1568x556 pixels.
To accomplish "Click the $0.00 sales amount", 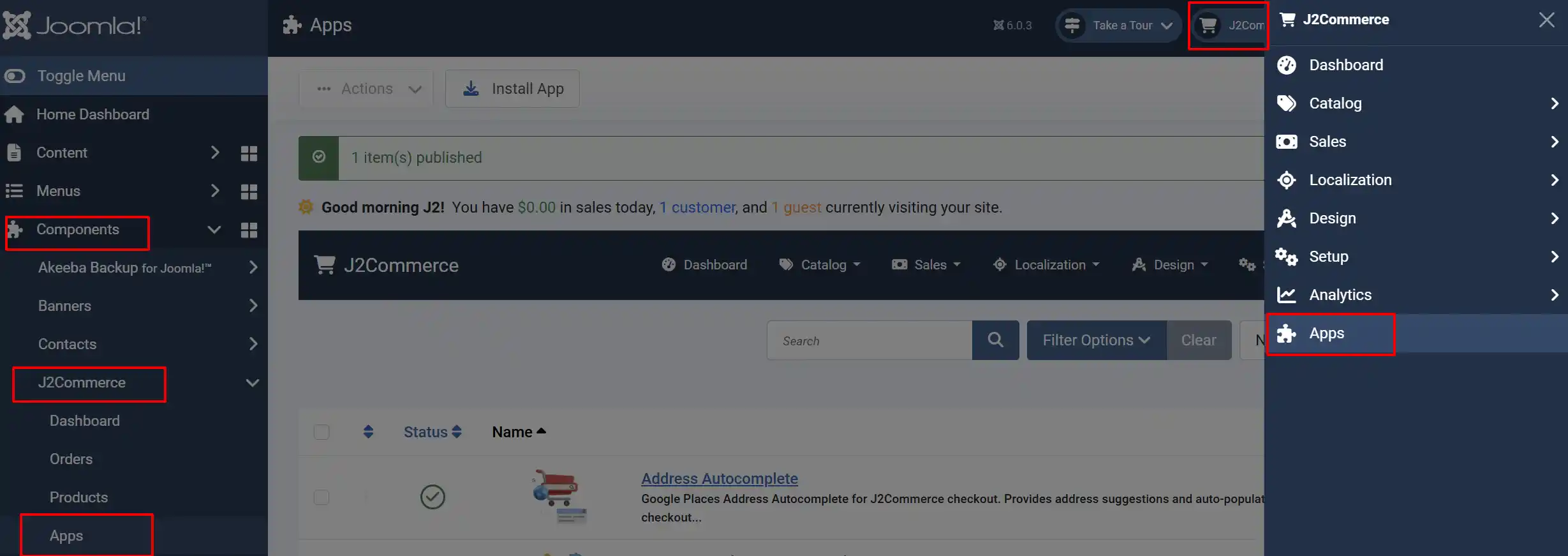I will pyautogui.click(x=536, y=207).
